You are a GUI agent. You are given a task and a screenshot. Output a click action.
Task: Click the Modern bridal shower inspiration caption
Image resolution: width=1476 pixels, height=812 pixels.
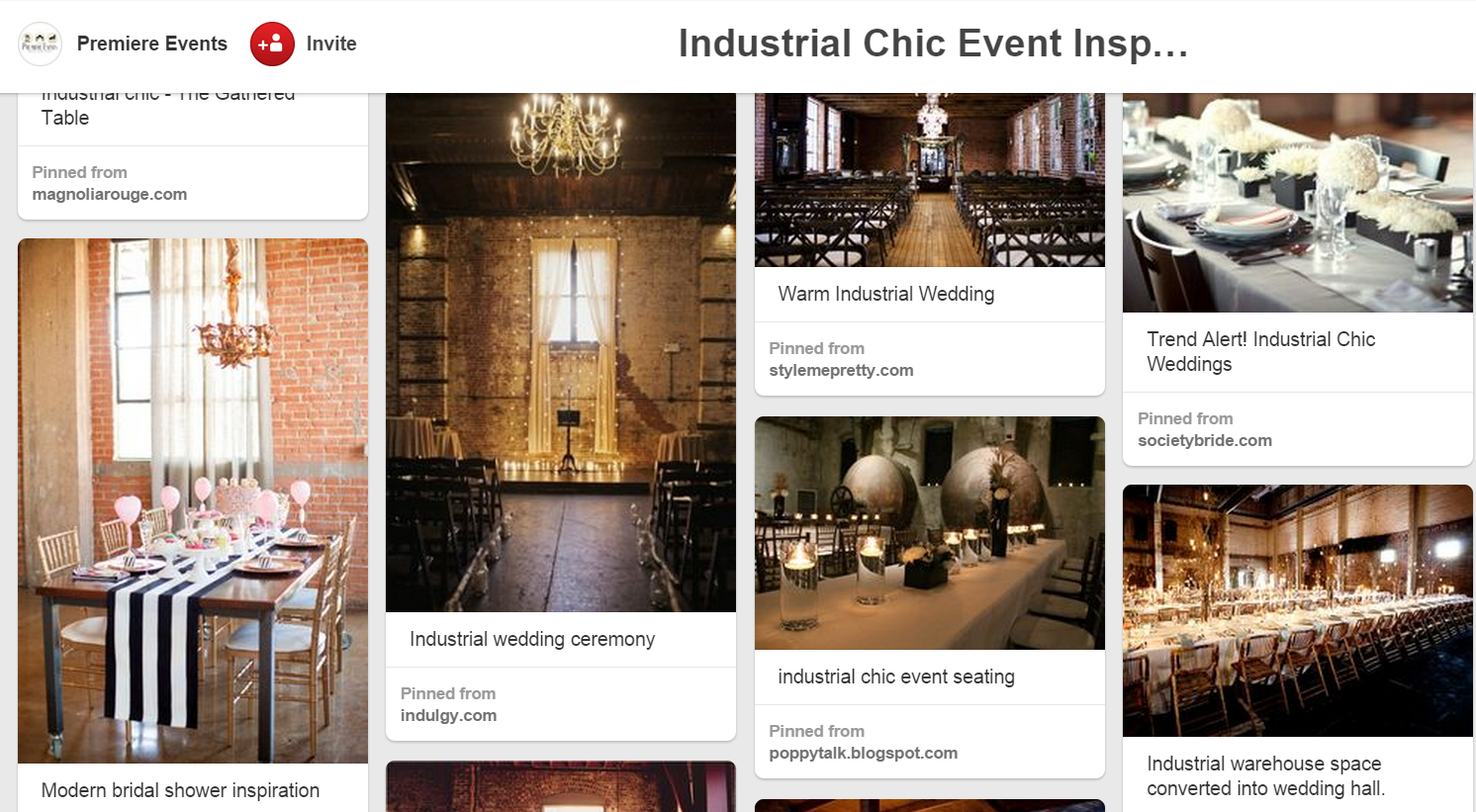pos(180,790)
